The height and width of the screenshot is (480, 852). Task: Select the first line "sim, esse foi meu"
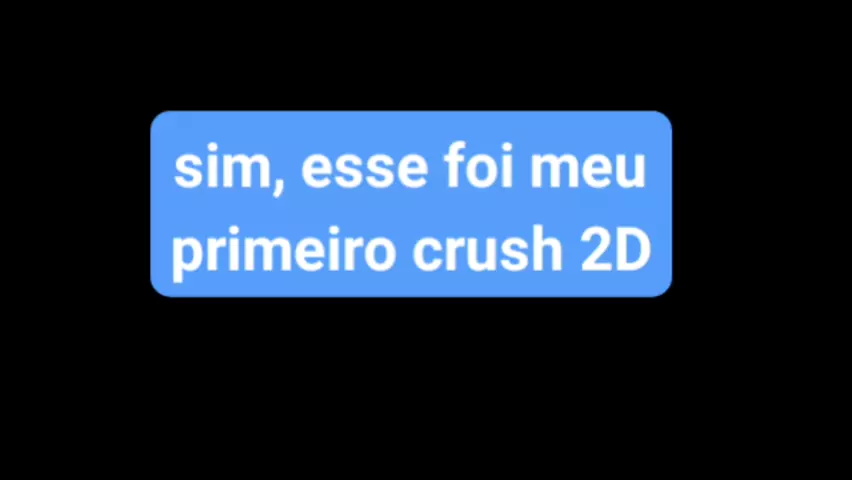click(x=410, y=168)
